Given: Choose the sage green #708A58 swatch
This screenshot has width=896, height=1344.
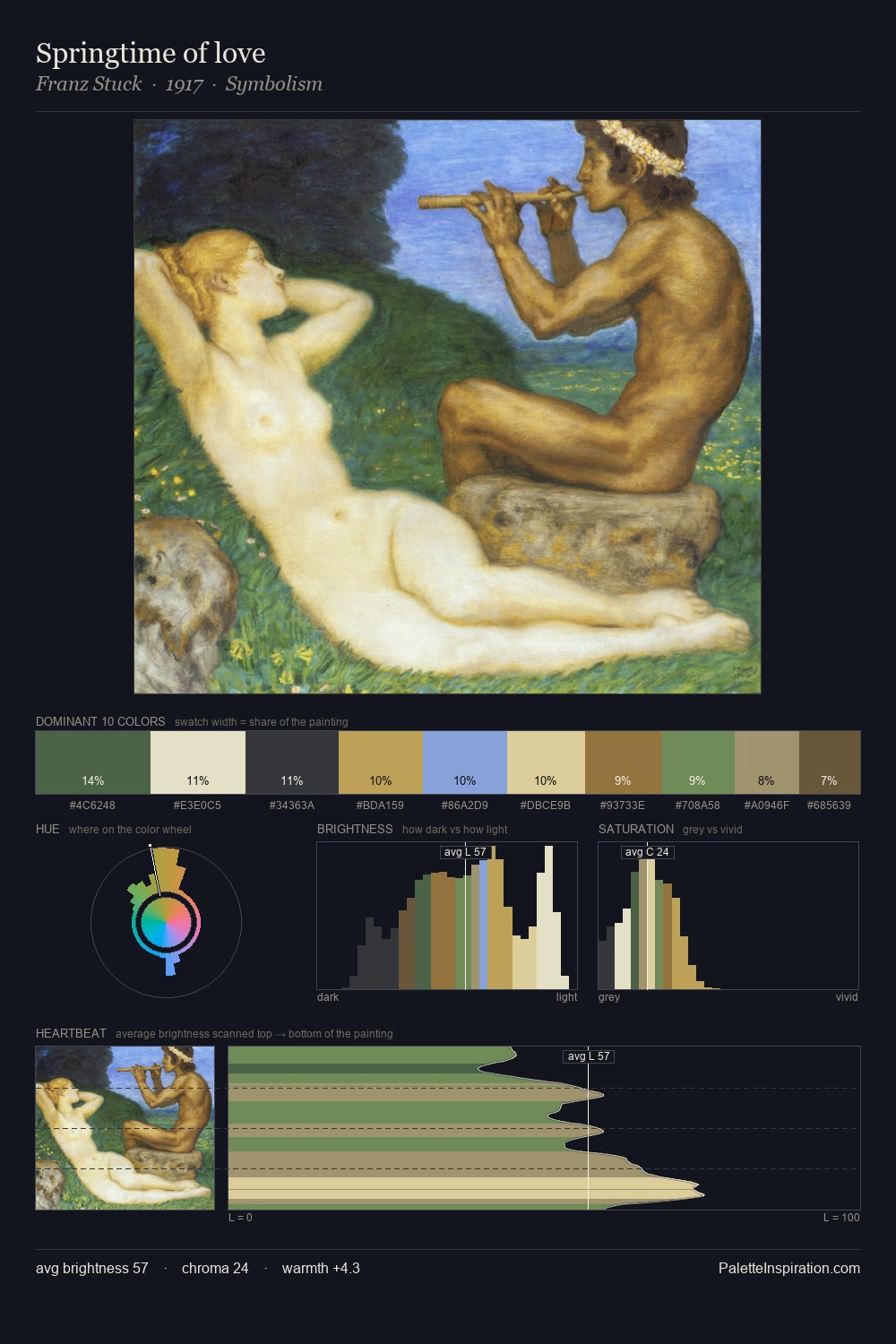Looking at the screenshot, I should (697, 762).
